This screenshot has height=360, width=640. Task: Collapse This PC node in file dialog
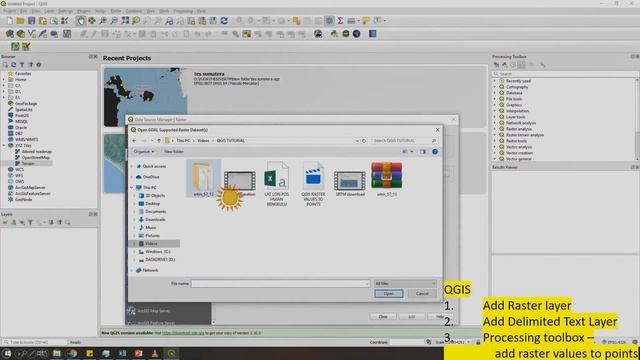pyautogui.click(x=132, y=188)
